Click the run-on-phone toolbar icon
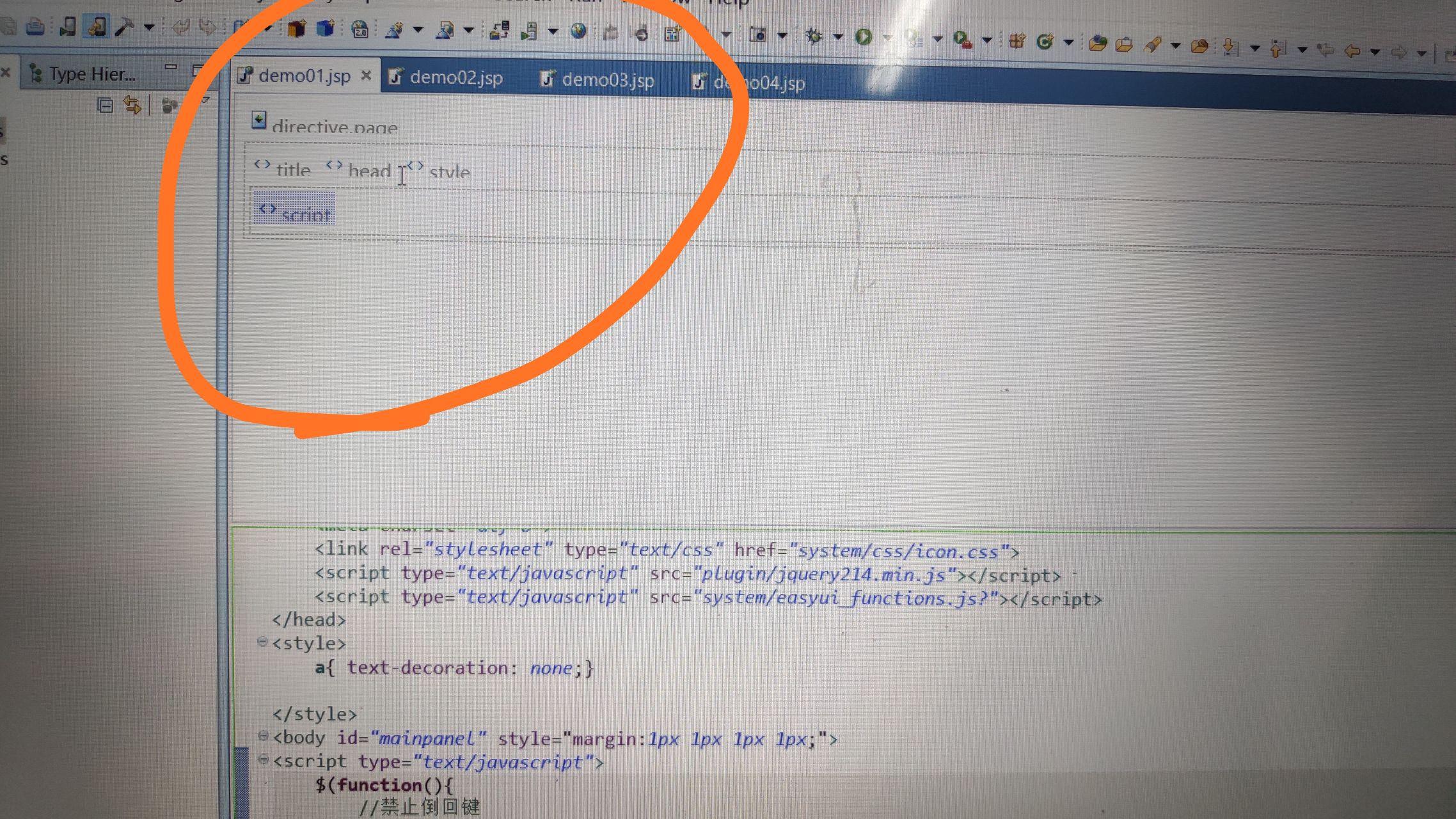This screenshot has width=1456, height=819. (67, 26)
